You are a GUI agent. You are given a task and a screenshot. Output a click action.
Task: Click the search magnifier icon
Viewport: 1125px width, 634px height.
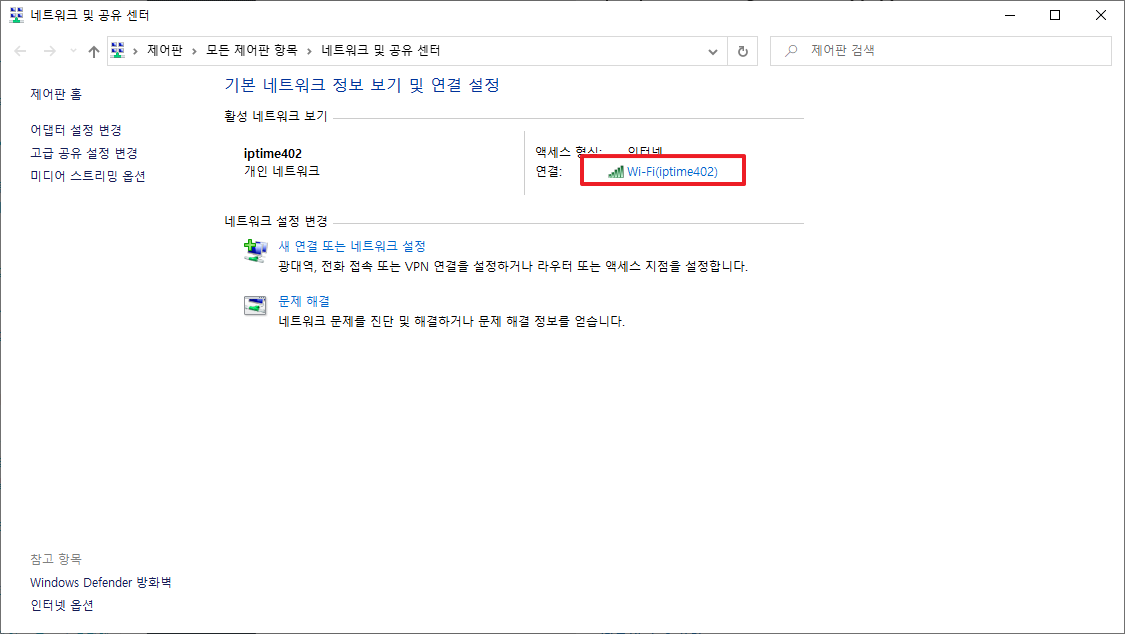point(791,51)
